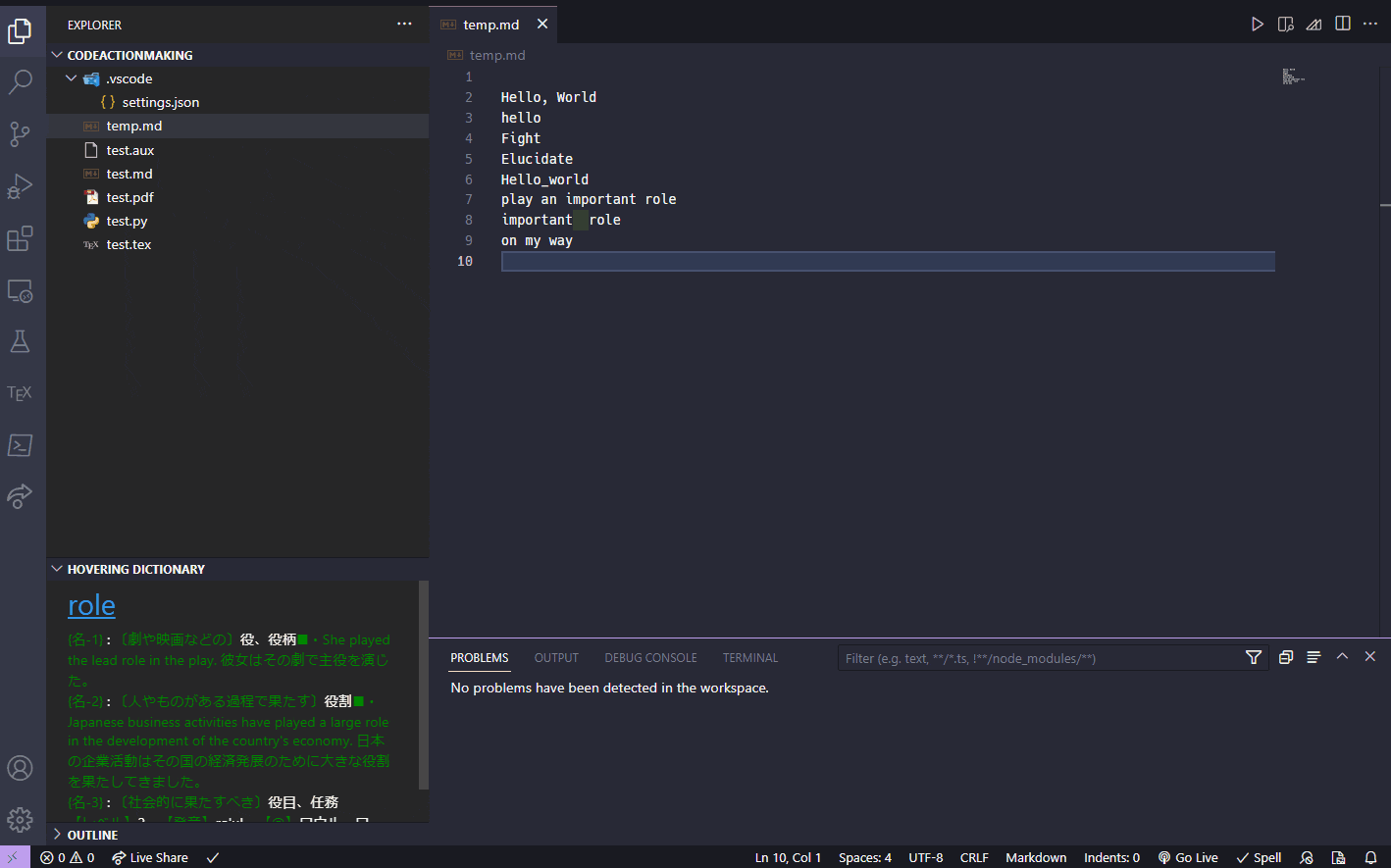
Task: Open the notifications bell
Action: point(1371,857)
